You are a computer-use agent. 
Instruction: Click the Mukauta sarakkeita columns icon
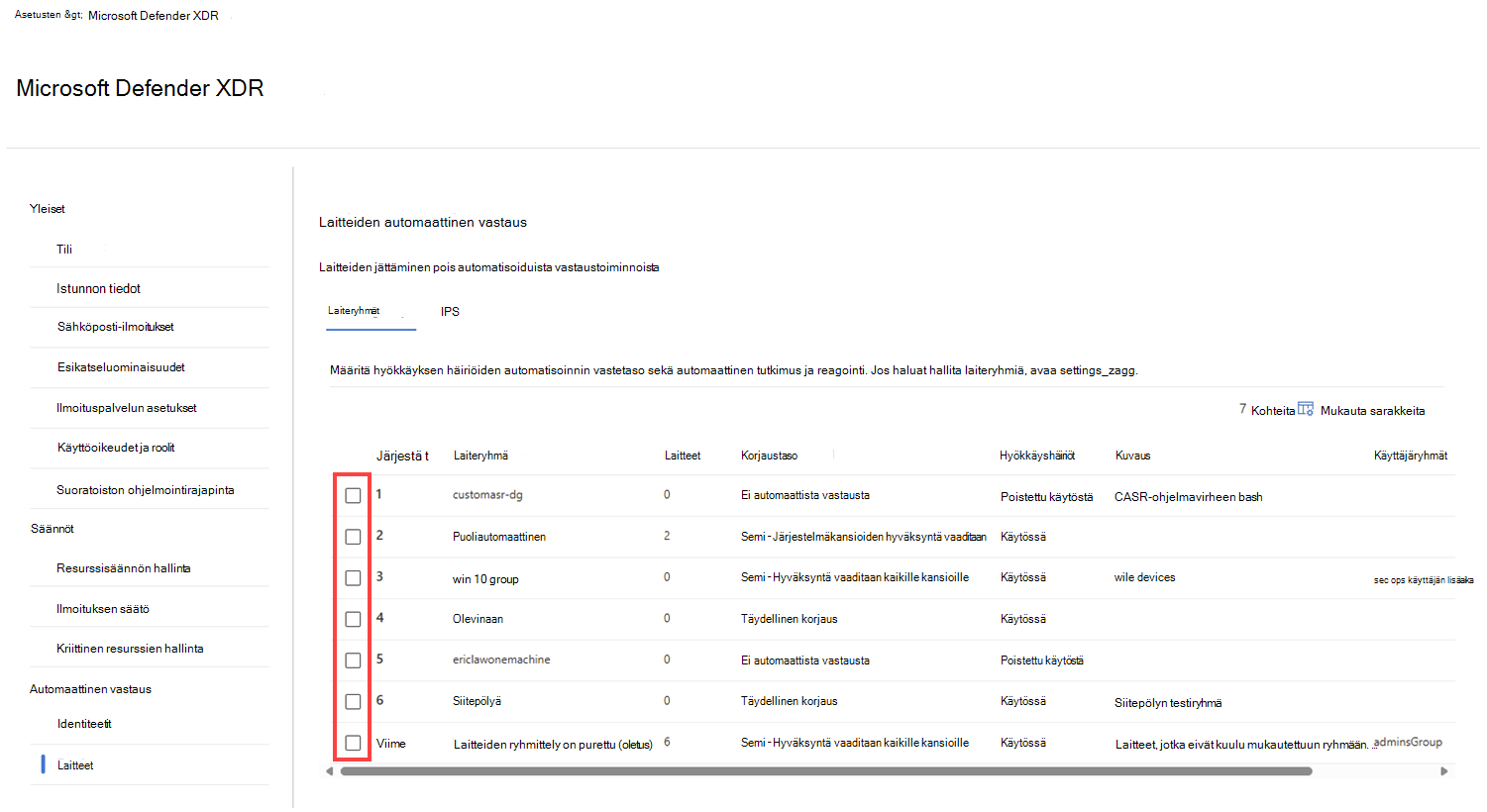tap(1306, 409)
